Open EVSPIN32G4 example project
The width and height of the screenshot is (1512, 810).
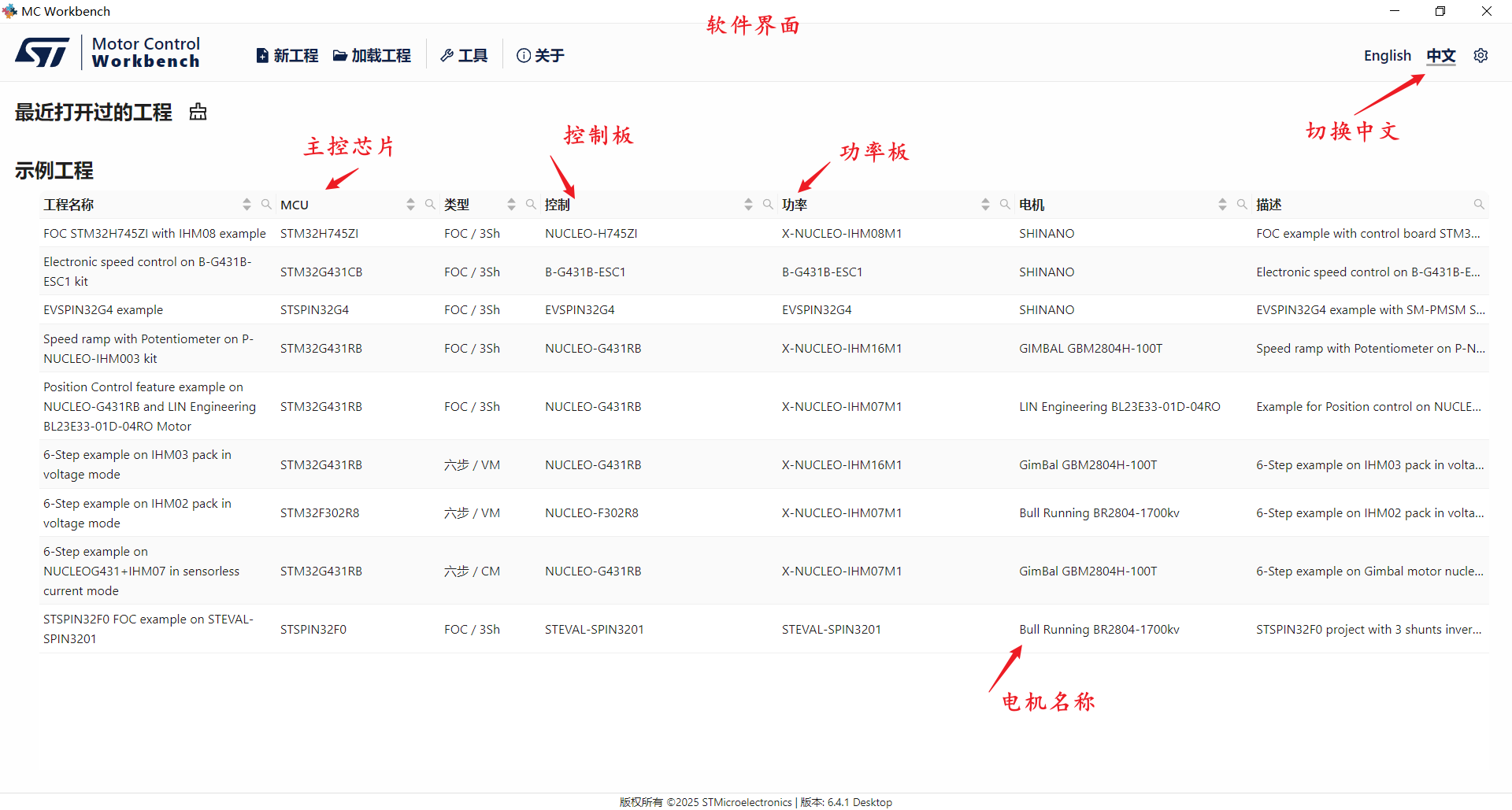[x=103, y=310]
